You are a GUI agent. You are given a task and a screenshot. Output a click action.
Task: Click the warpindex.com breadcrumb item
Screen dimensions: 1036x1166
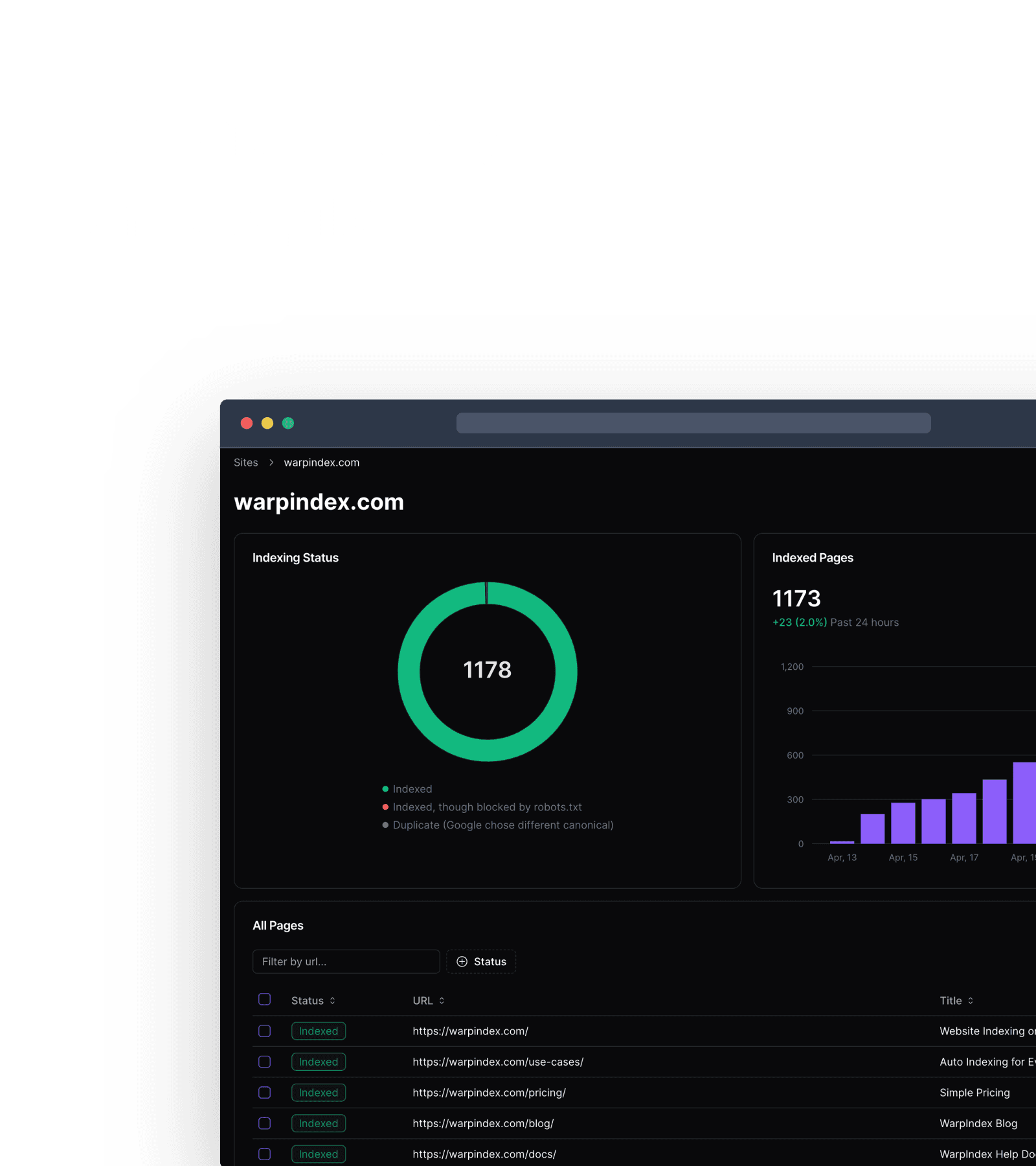click(x=321, y=463)
